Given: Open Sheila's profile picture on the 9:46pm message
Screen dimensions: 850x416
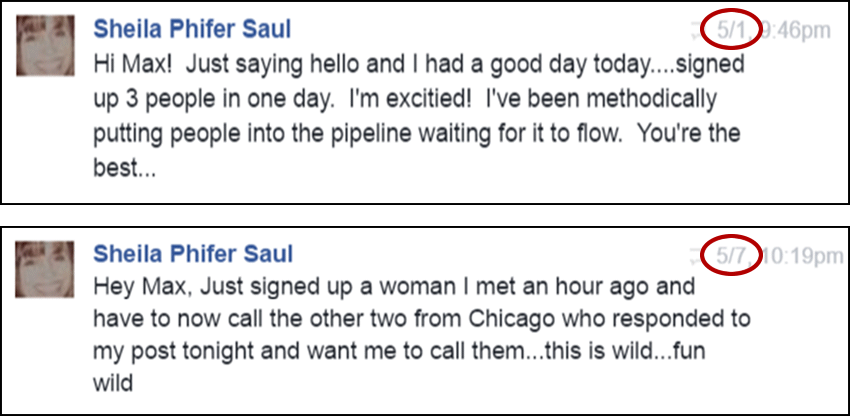Looking at the screenshot, I should (x=47, y=45).
